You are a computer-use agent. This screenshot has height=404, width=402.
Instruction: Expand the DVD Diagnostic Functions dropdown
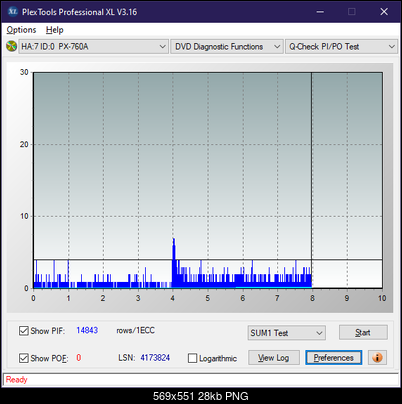(x=227, y=47)
